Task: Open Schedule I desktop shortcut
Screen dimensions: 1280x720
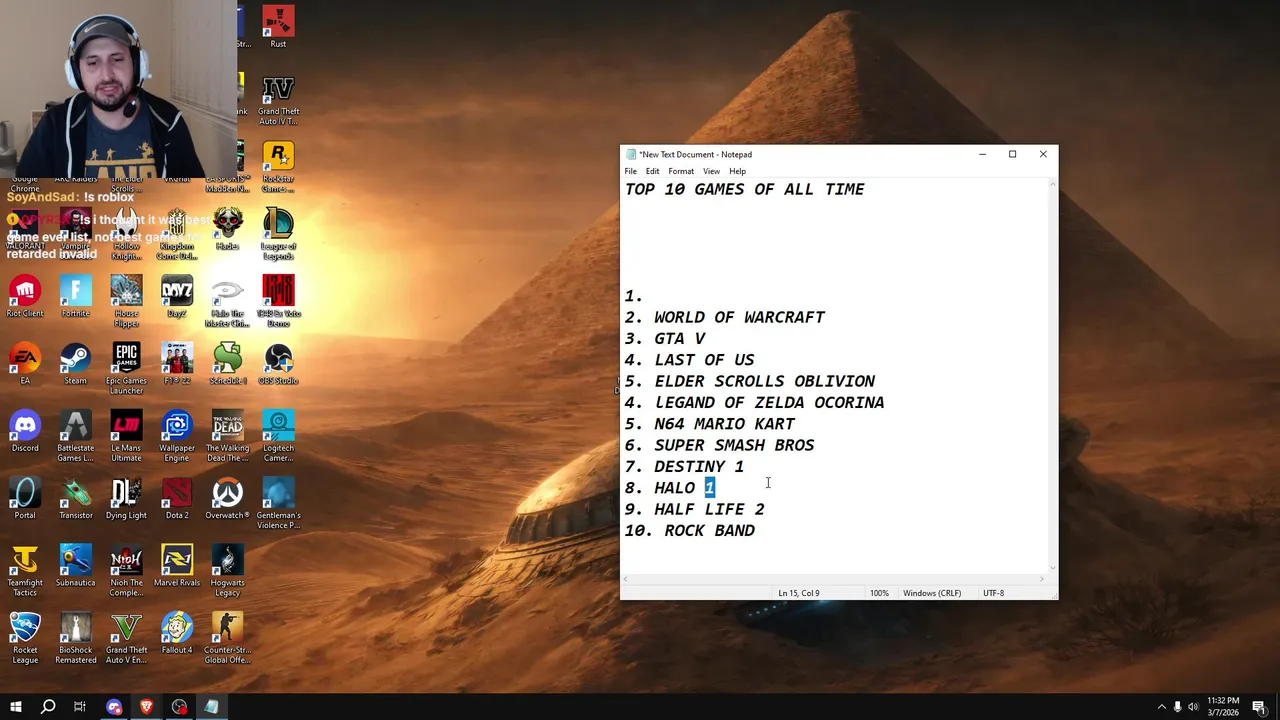Action: point(227,364)
